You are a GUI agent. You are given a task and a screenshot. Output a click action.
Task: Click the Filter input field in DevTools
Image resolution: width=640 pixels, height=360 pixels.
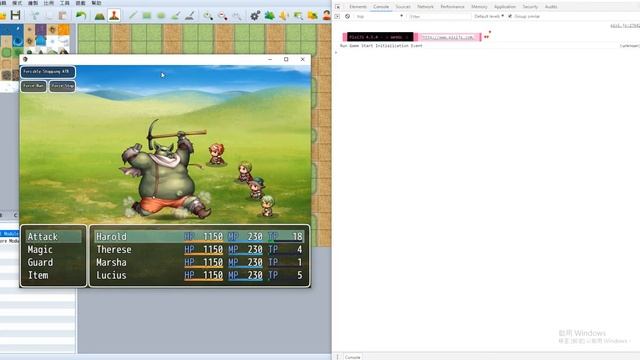click(x=439, y=16)
